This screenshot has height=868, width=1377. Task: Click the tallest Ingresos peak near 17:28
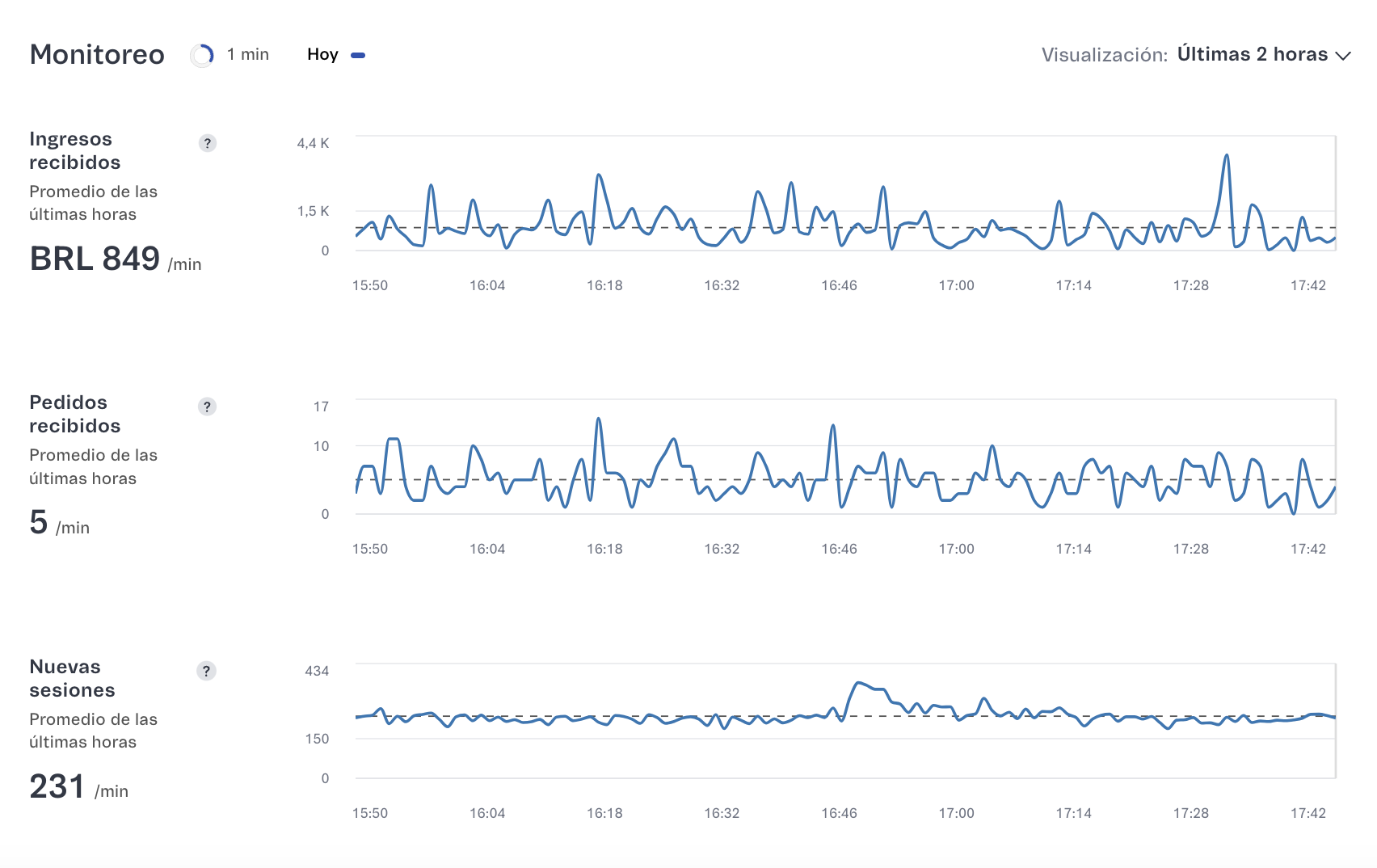1227,156
